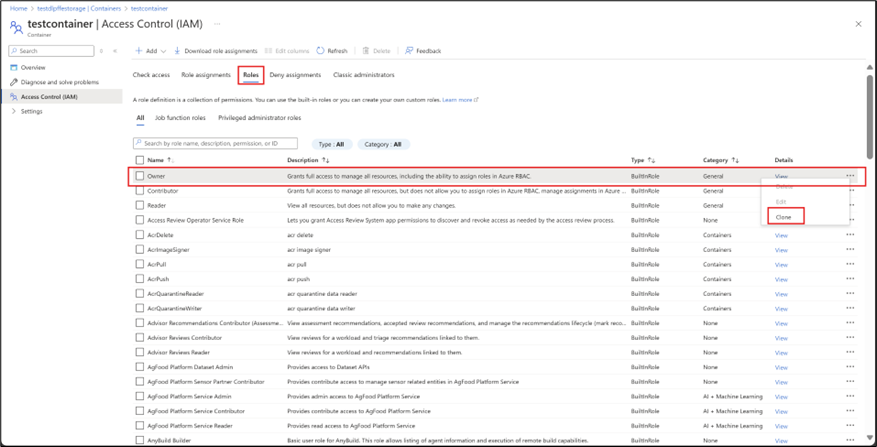Collapse the sidebar with double chevron icon
The width and height of the screenshot is (877, 447).
click(115, 51)
